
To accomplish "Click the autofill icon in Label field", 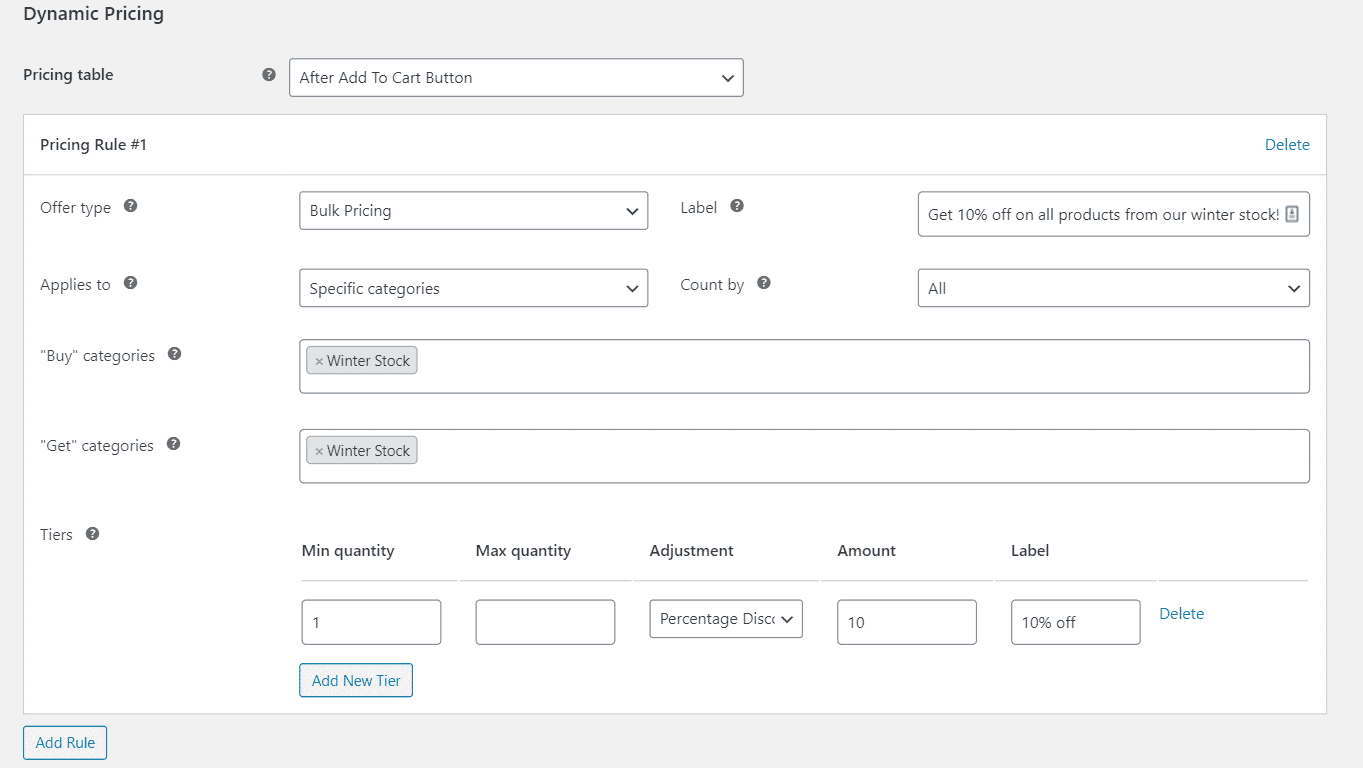I will 1292,214.
